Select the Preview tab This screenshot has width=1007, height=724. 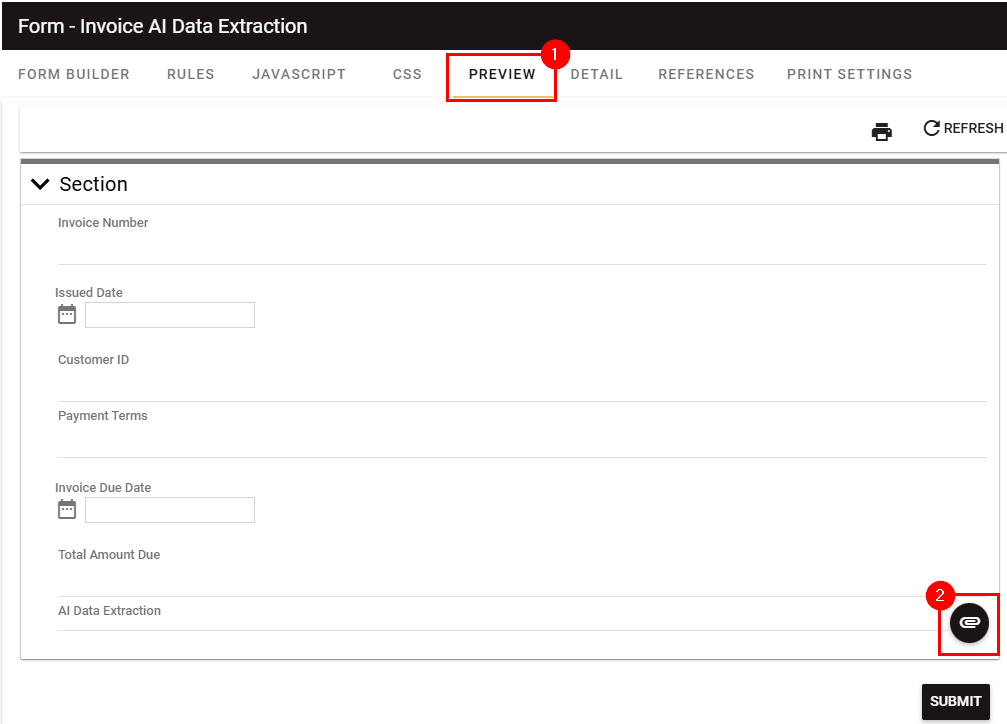point(502,74)
